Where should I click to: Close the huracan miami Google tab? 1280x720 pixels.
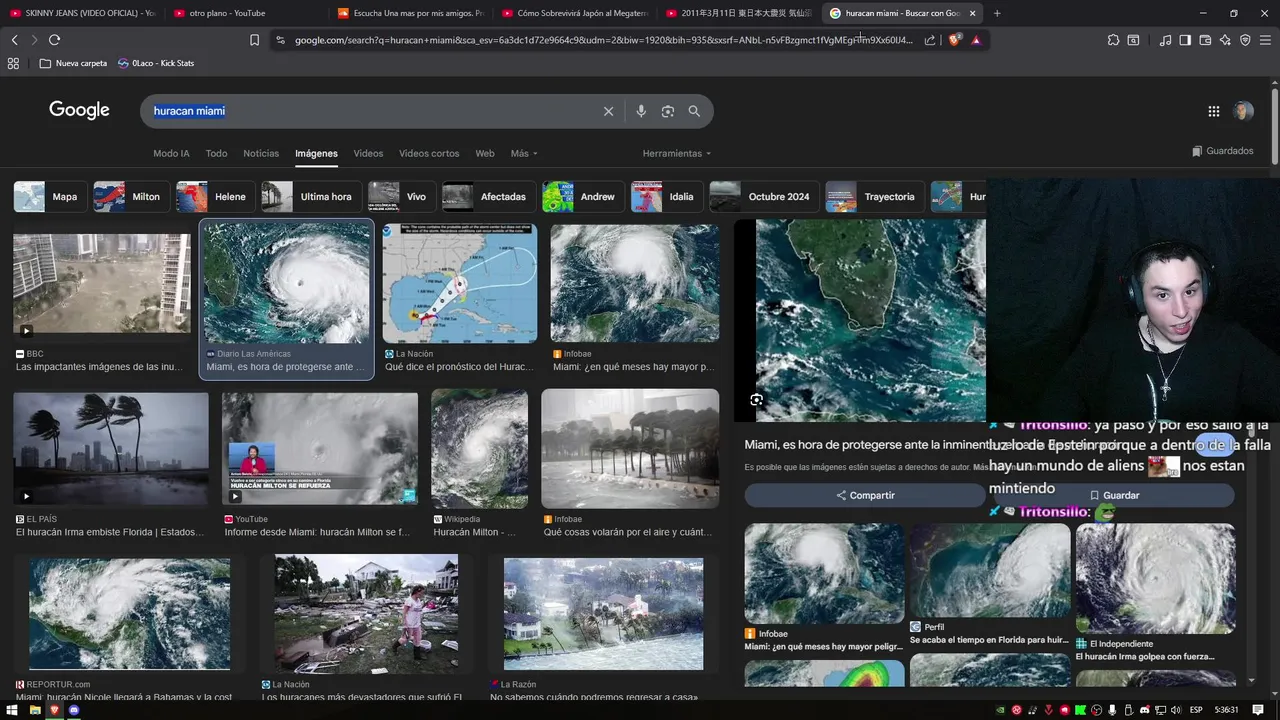[x=973, y=13]
